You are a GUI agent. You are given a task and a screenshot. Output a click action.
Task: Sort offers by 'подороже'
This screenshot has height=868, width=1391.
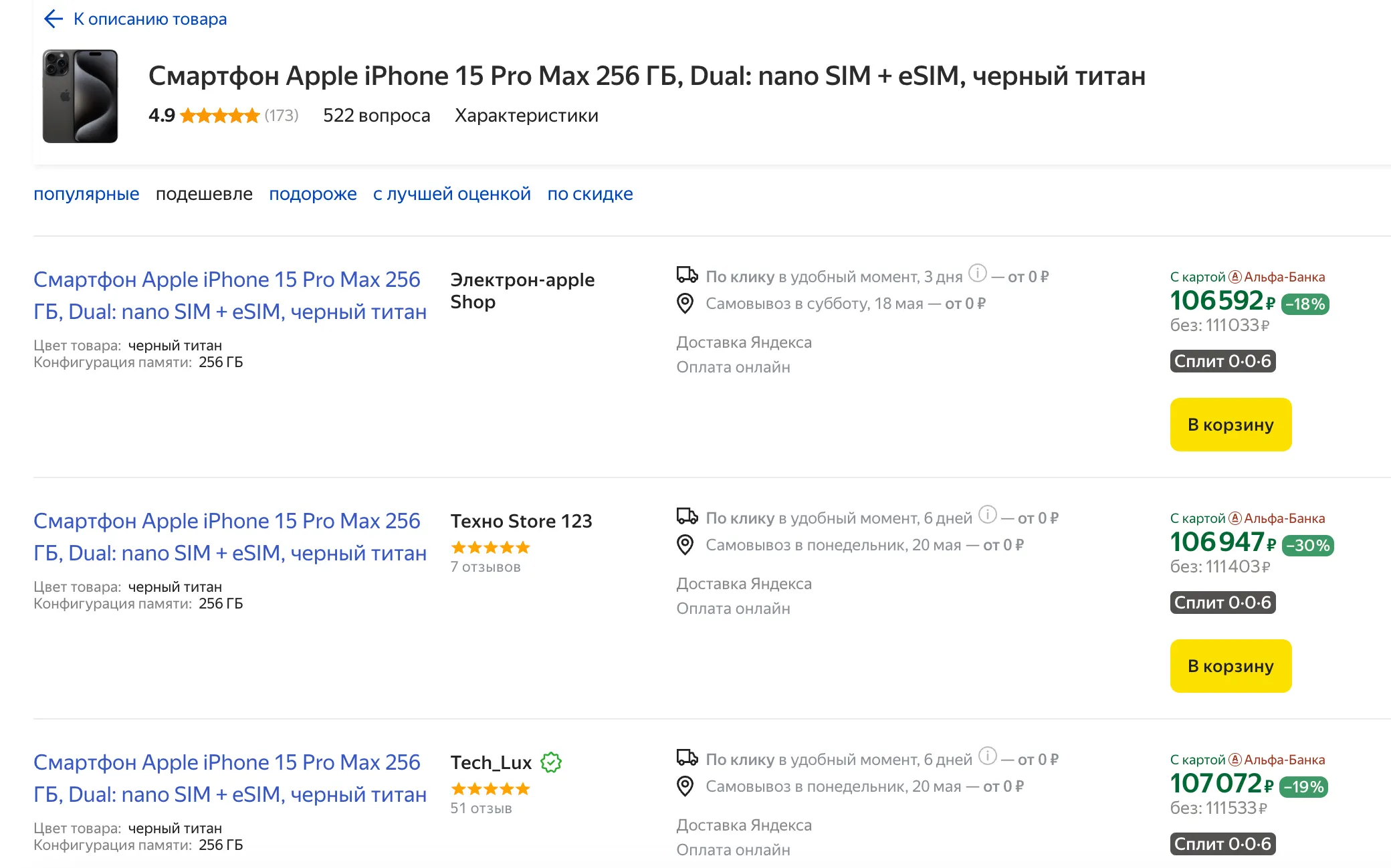[x=313, y=194]
